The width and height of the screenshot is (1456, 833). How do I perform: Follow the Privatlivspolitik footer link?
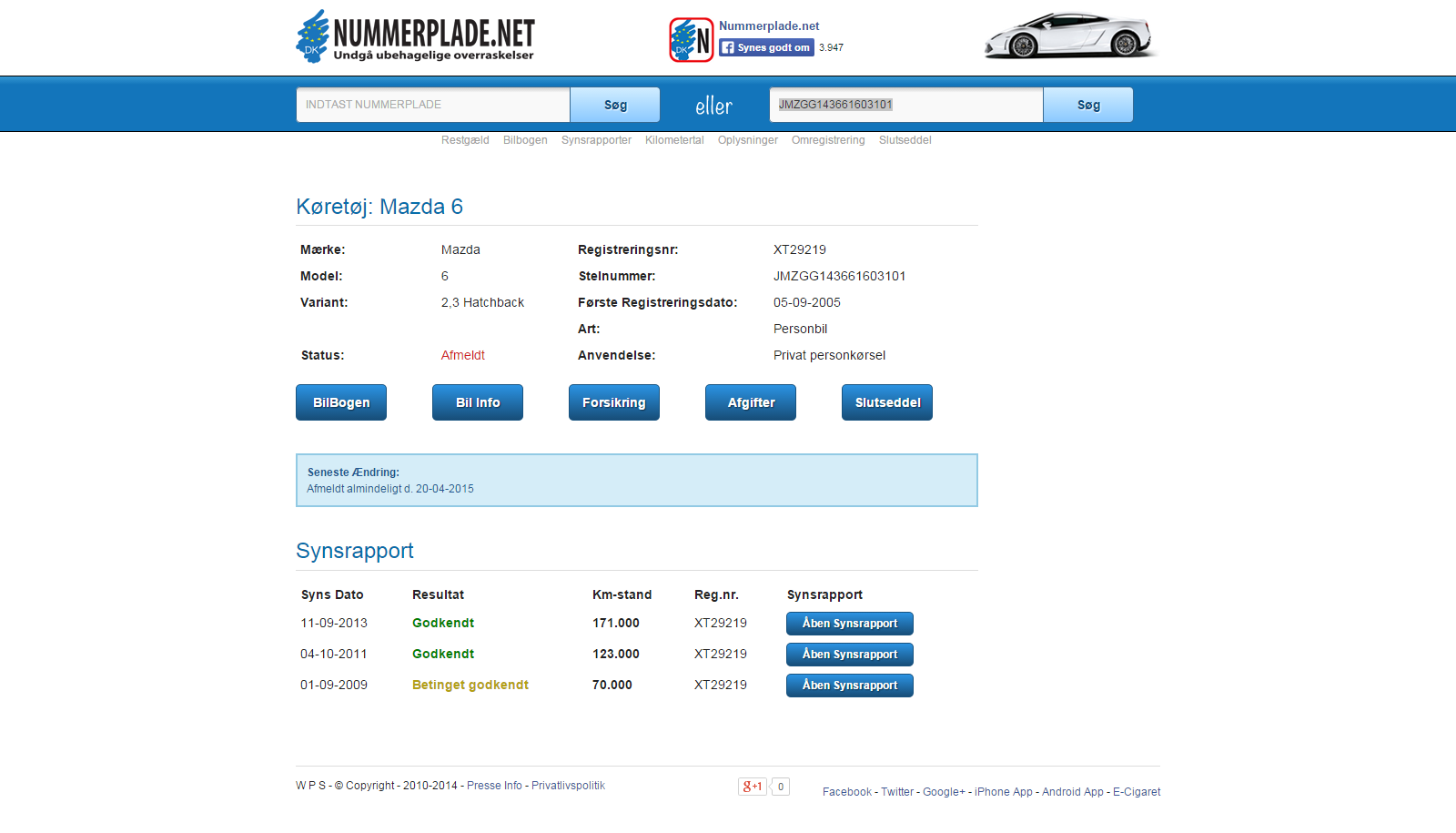(x=568, y=786)
